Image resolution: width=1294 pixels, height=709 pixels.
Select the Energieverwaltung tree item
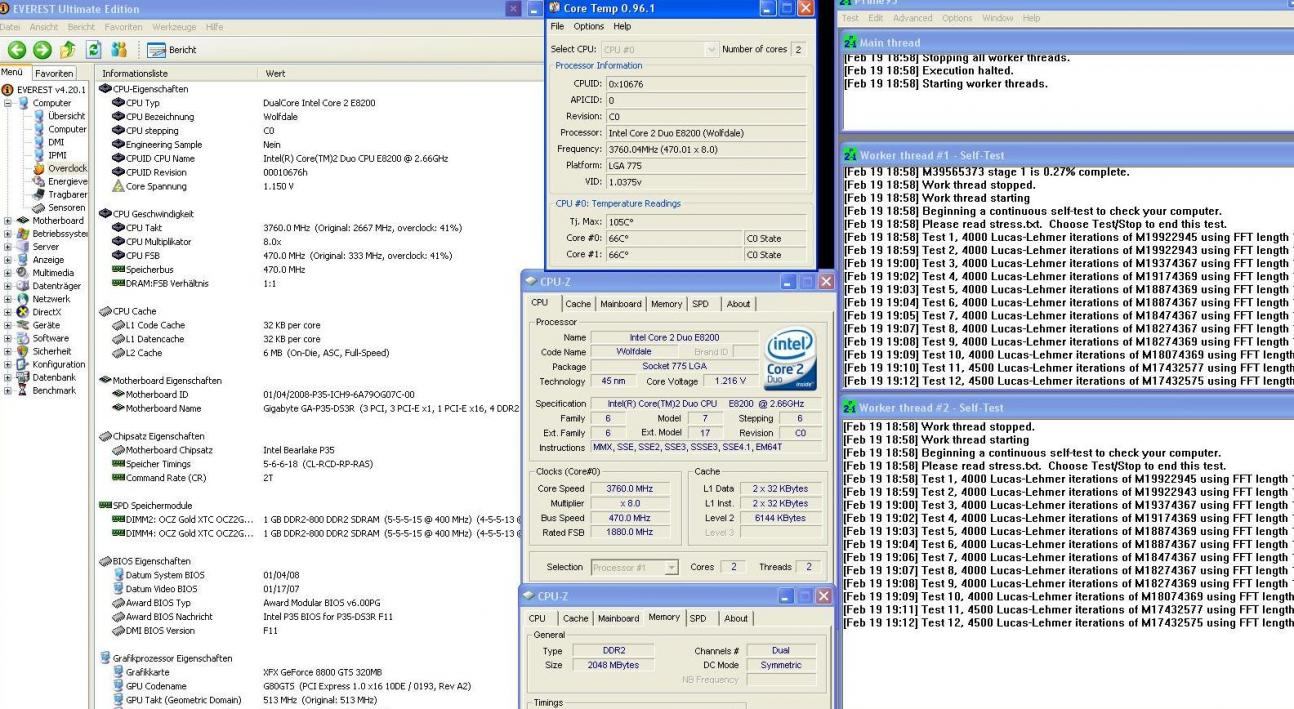tap(59, 181)
